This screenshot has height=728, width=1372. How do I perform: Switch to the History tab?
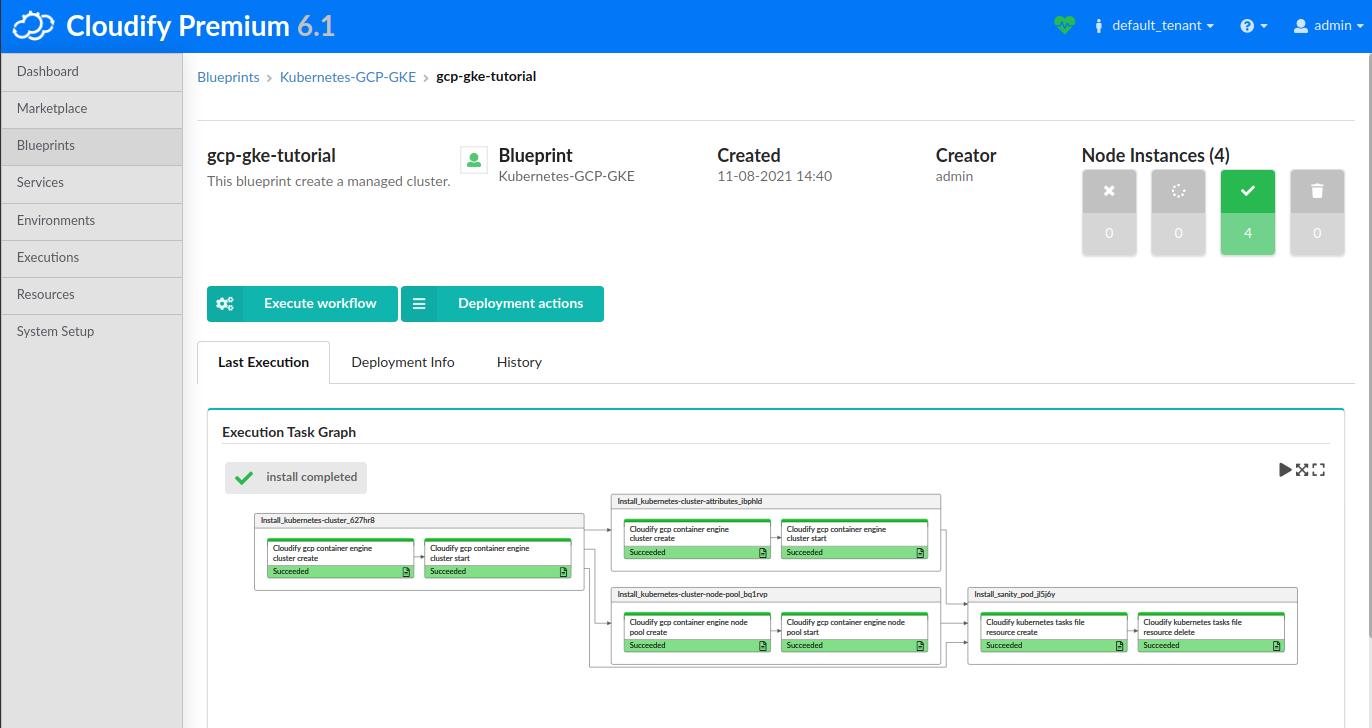point(519,362)
